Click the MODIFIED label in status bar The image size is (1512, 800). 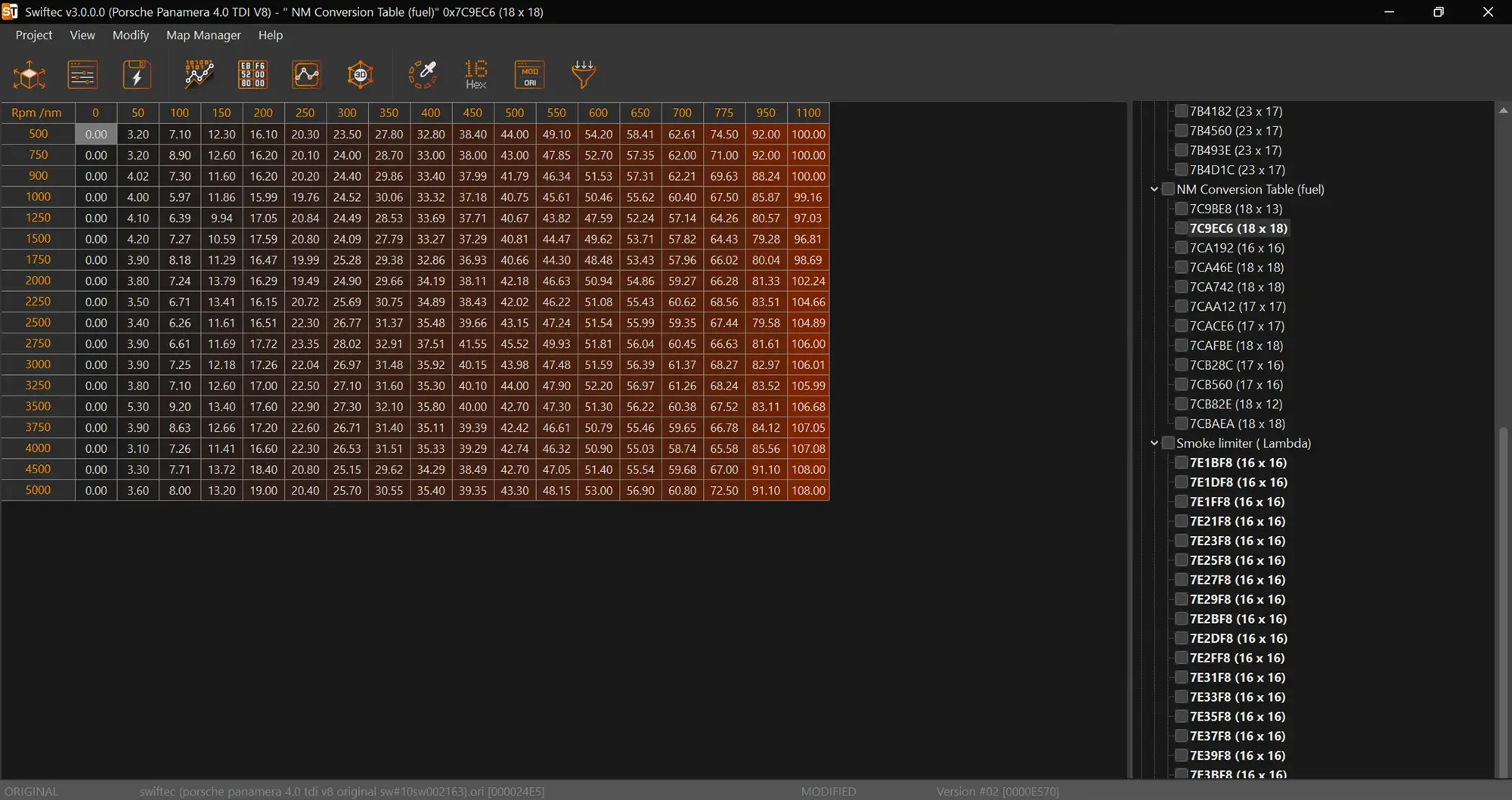tap(829, 792)
